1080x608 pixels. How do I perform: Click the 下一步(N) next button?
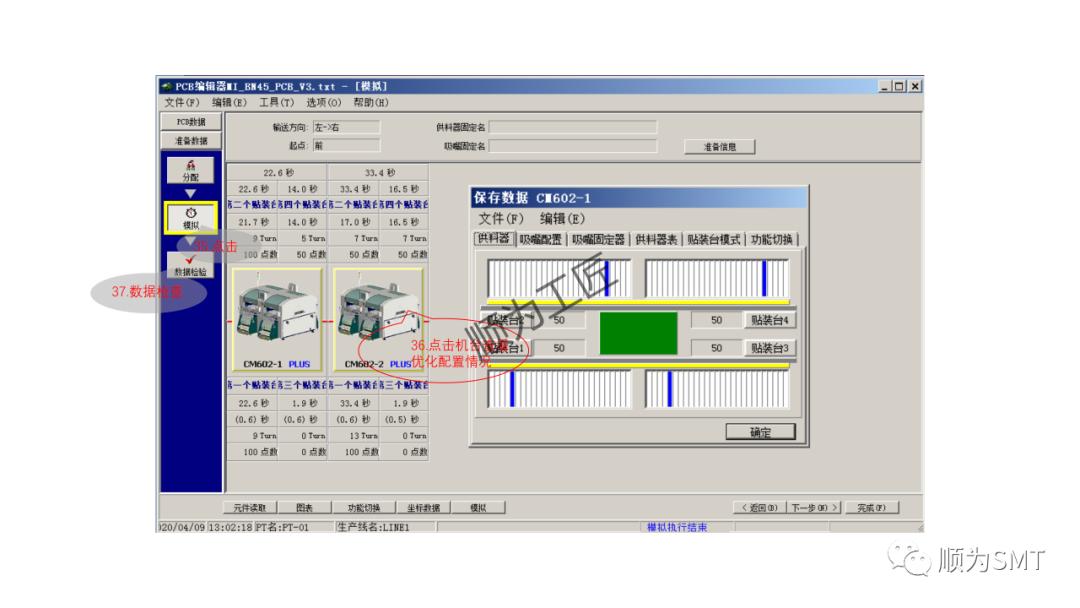point(814,507)
